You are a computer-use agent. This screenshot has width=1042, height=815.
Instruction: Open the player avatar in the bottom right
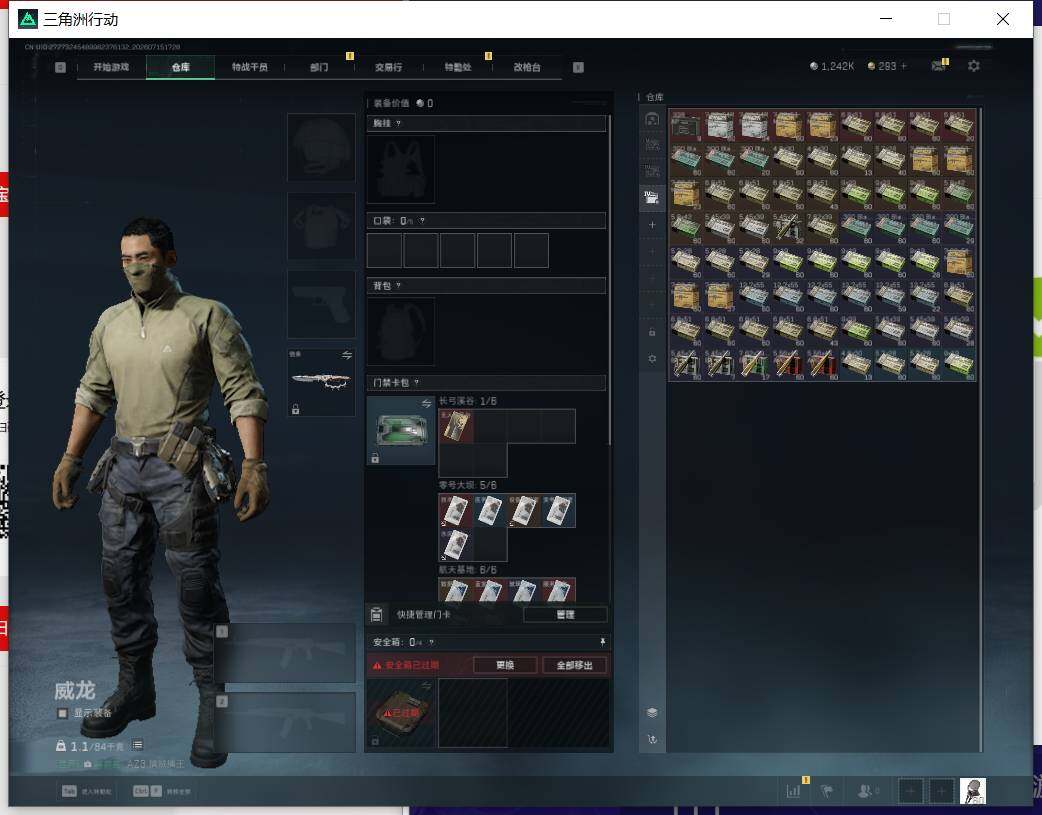pos(972,791)
